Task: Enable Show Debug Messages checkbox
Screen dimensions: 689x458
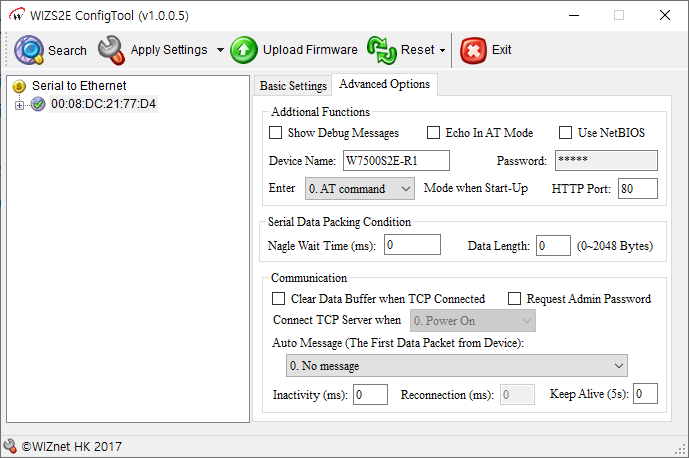Action: coord(276,133)
